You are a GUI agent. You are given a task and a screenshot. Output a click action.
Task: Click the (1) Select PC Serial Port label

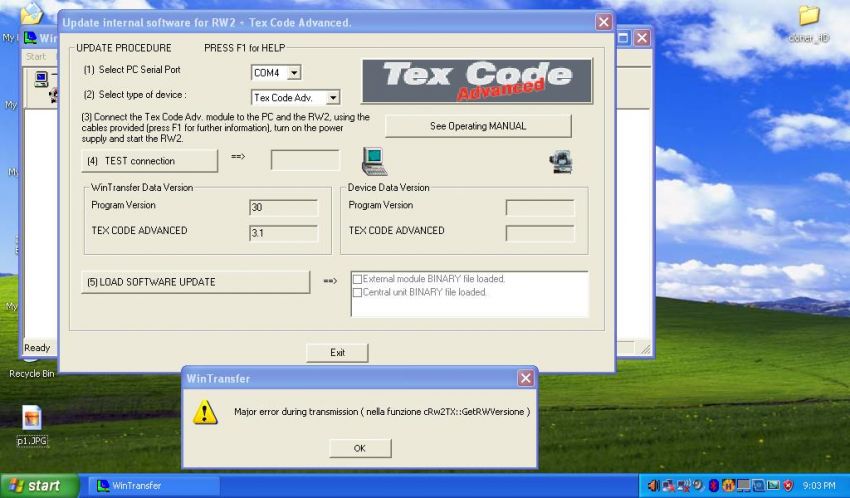(132, 69)
